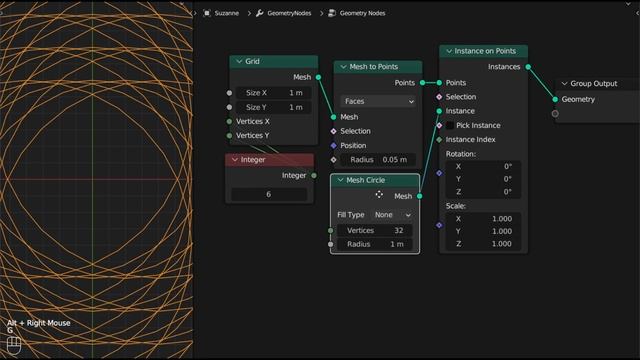Click the Mesh to Points Radius 0.05 m field
The height and width of the screenshot is (360, 640).
point(378,160)
